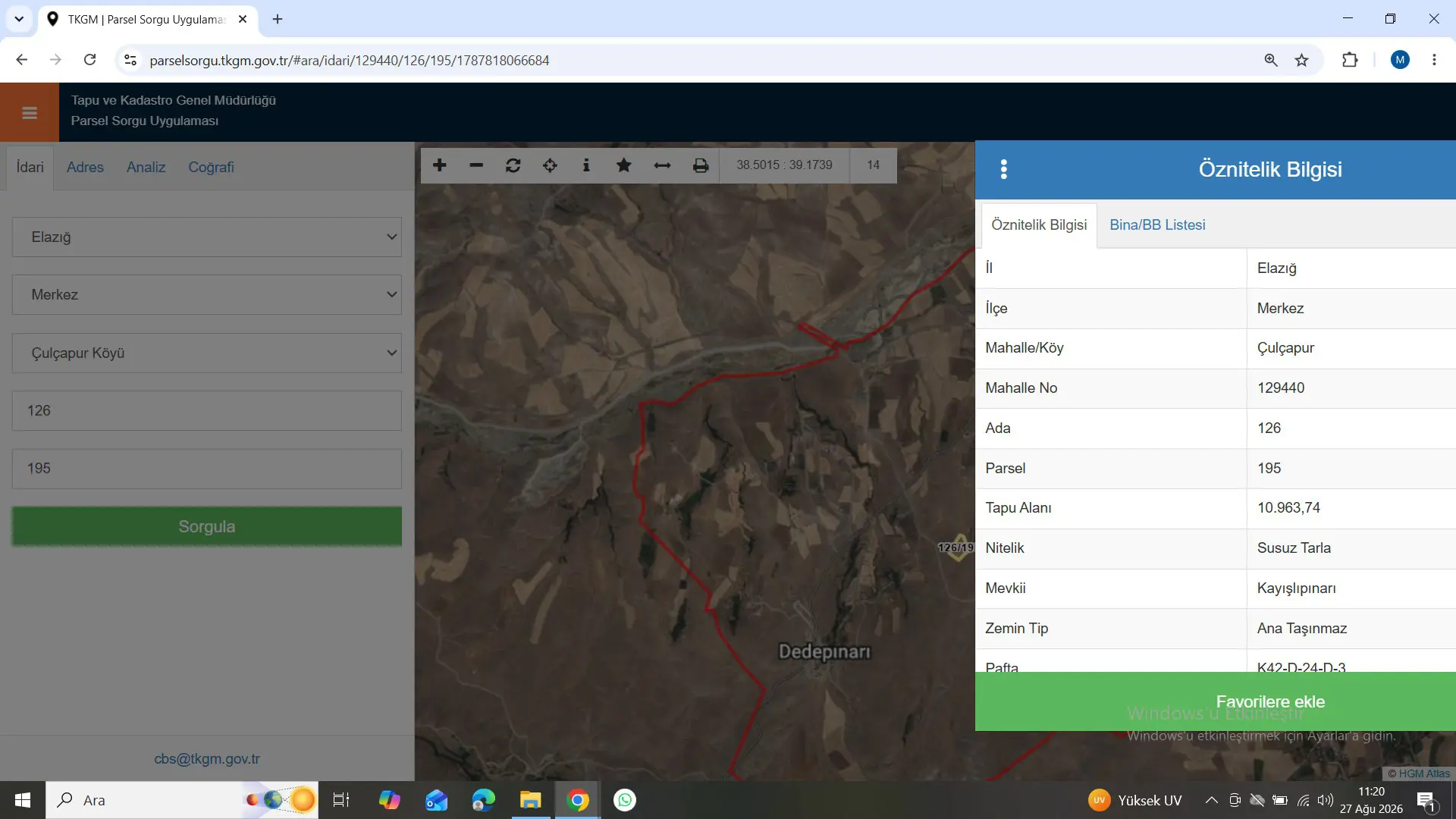Select the distance measure tool
Screen dimensions: 1456x819
tap(662, 165)
